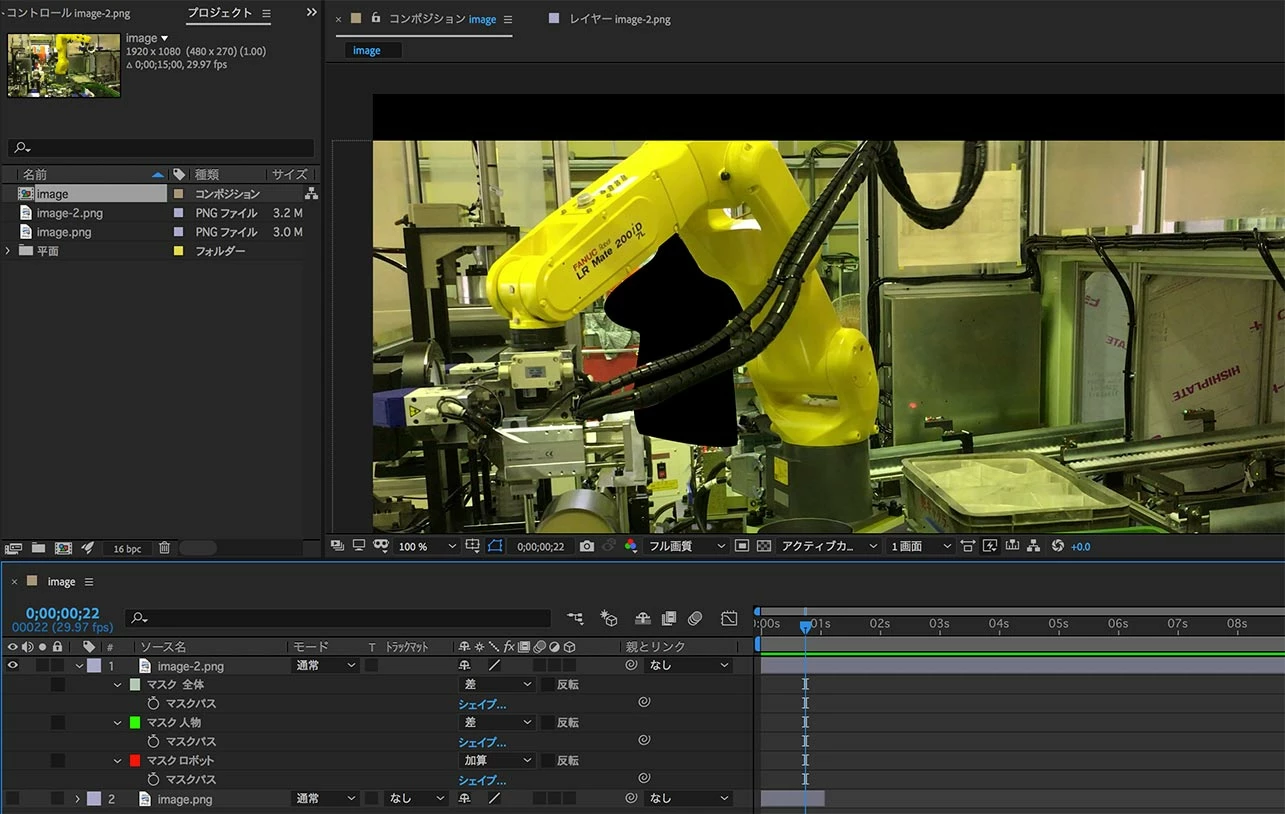Viewport: 1285px width, 814px height.
Task: Create new folder in project panel
Action: click(x=38, y=548)
